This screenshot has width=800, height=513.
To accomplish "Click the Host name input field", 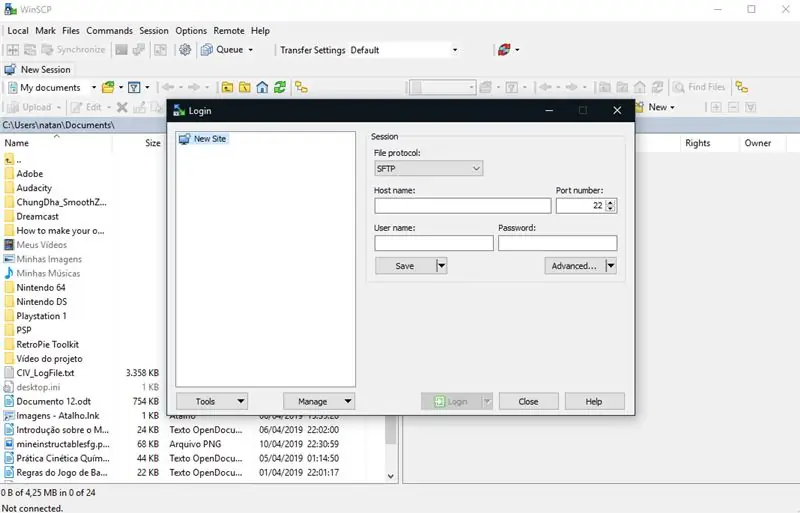I will click(x=463, y=206).
